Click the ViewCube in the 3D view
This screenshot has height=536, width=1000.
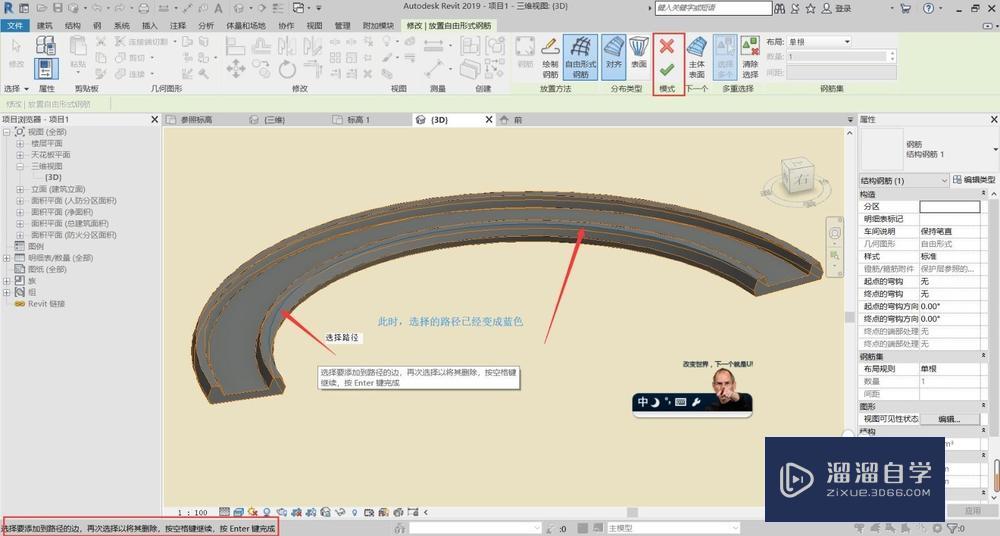(x=797, y=178)
